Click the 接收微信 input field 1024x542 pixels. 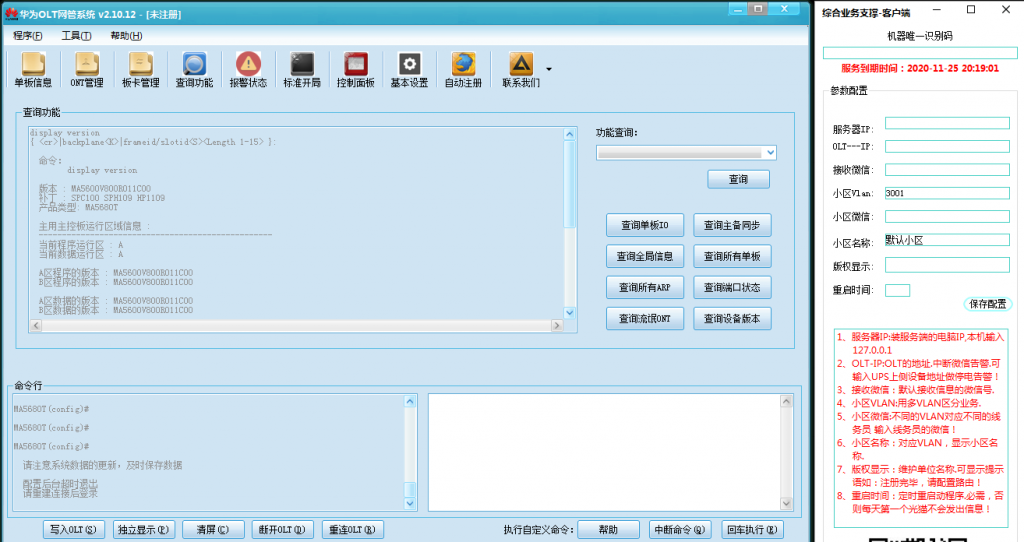pyautogui.click(x=947, y=170)
